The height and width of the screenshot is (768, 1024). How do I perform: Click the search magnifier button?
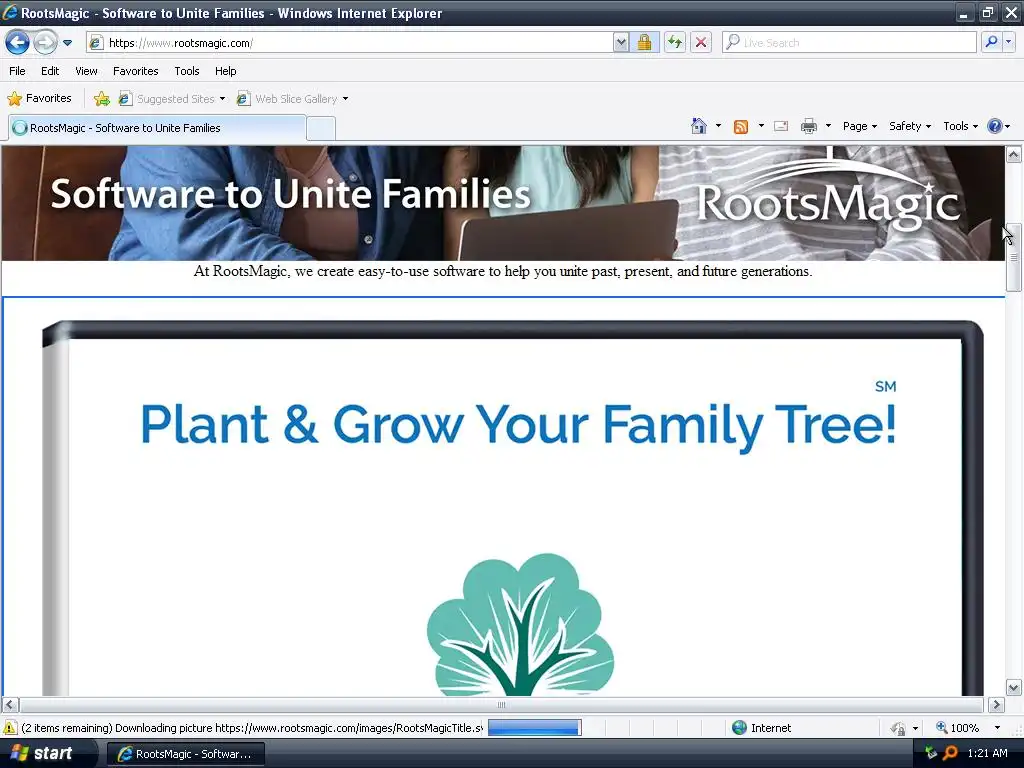[x=991, y=43]
